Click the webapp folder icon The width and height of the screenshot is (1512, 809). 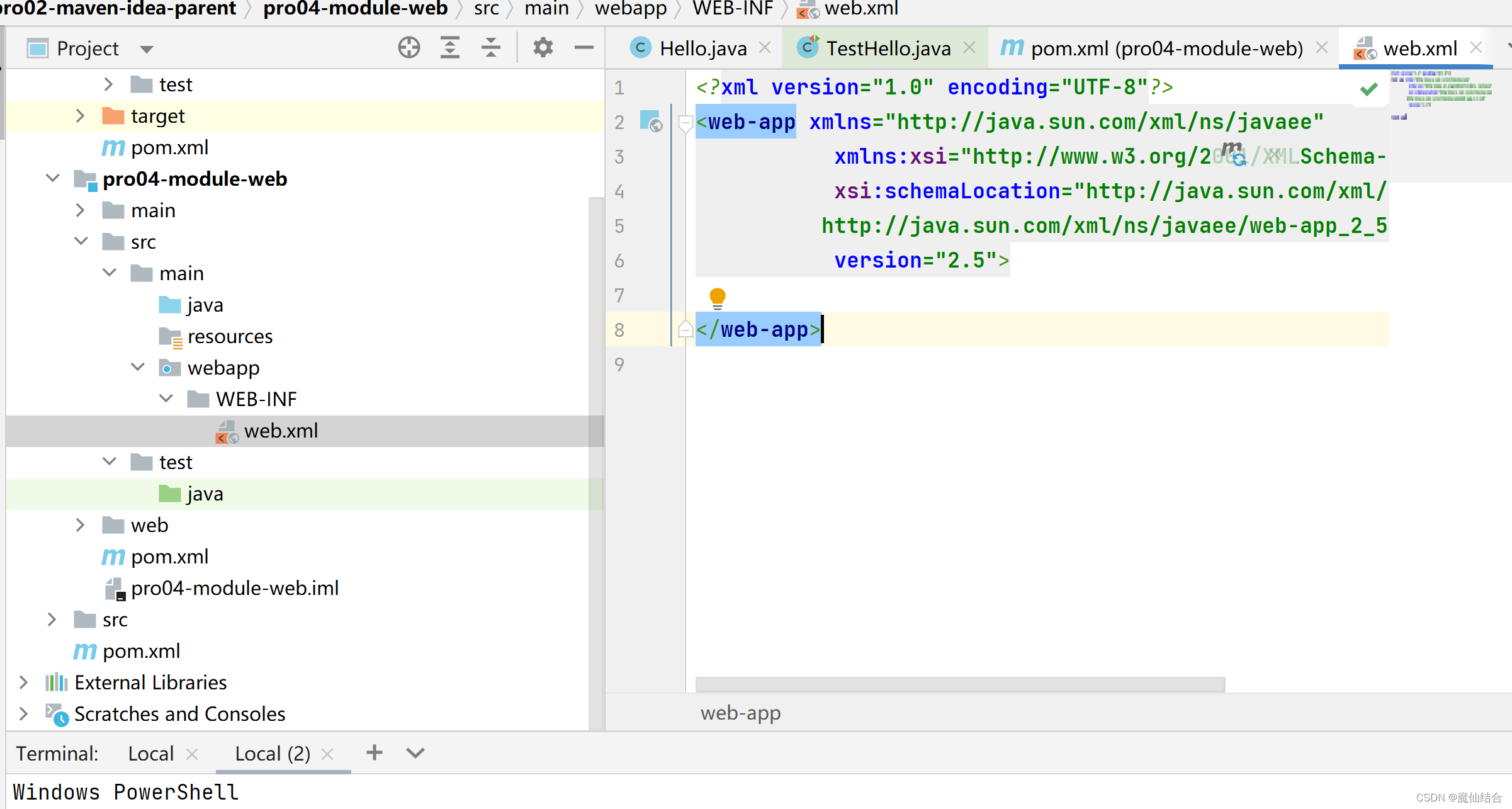point(169,368)
